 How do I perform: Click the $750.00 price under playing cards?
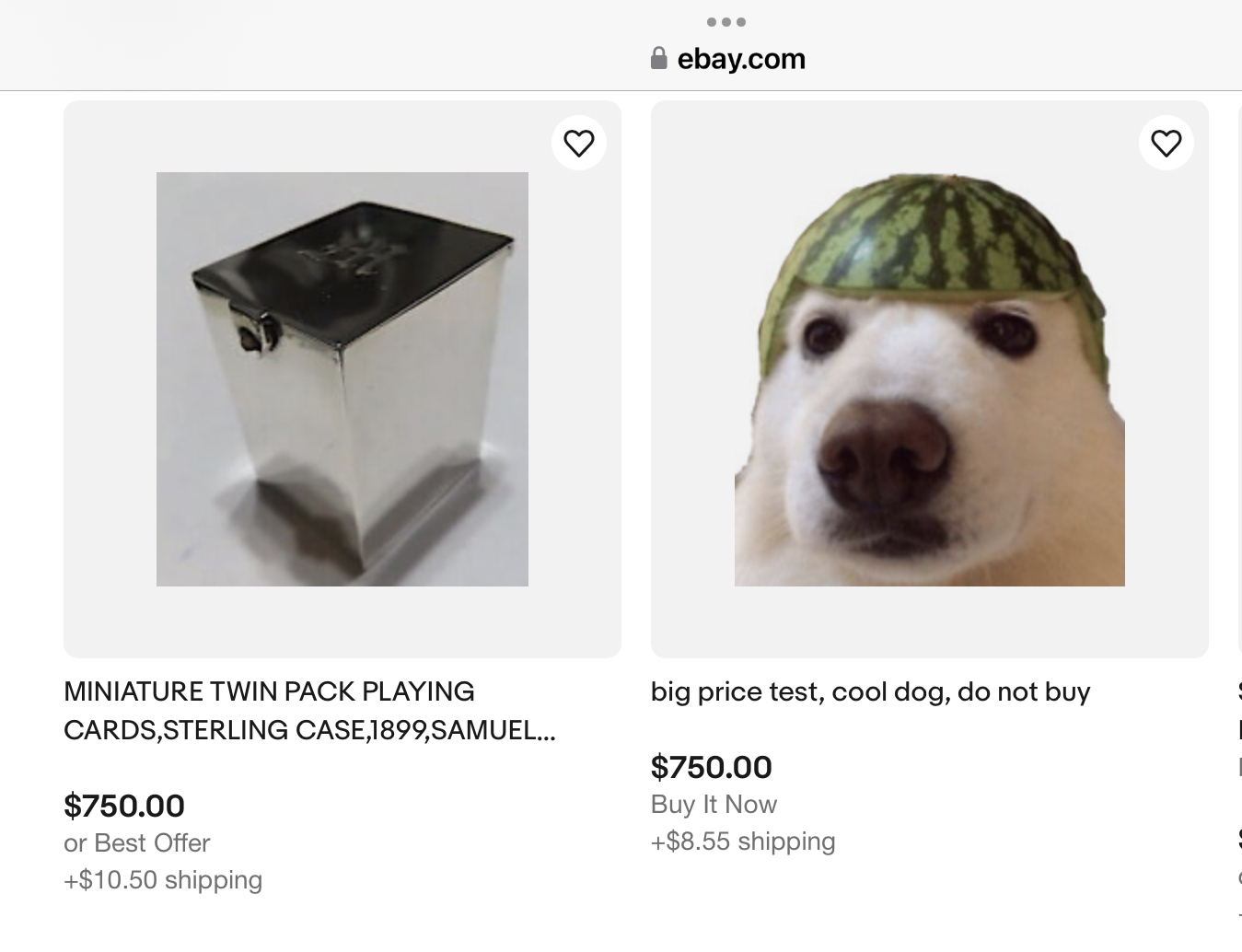point(124,806)
